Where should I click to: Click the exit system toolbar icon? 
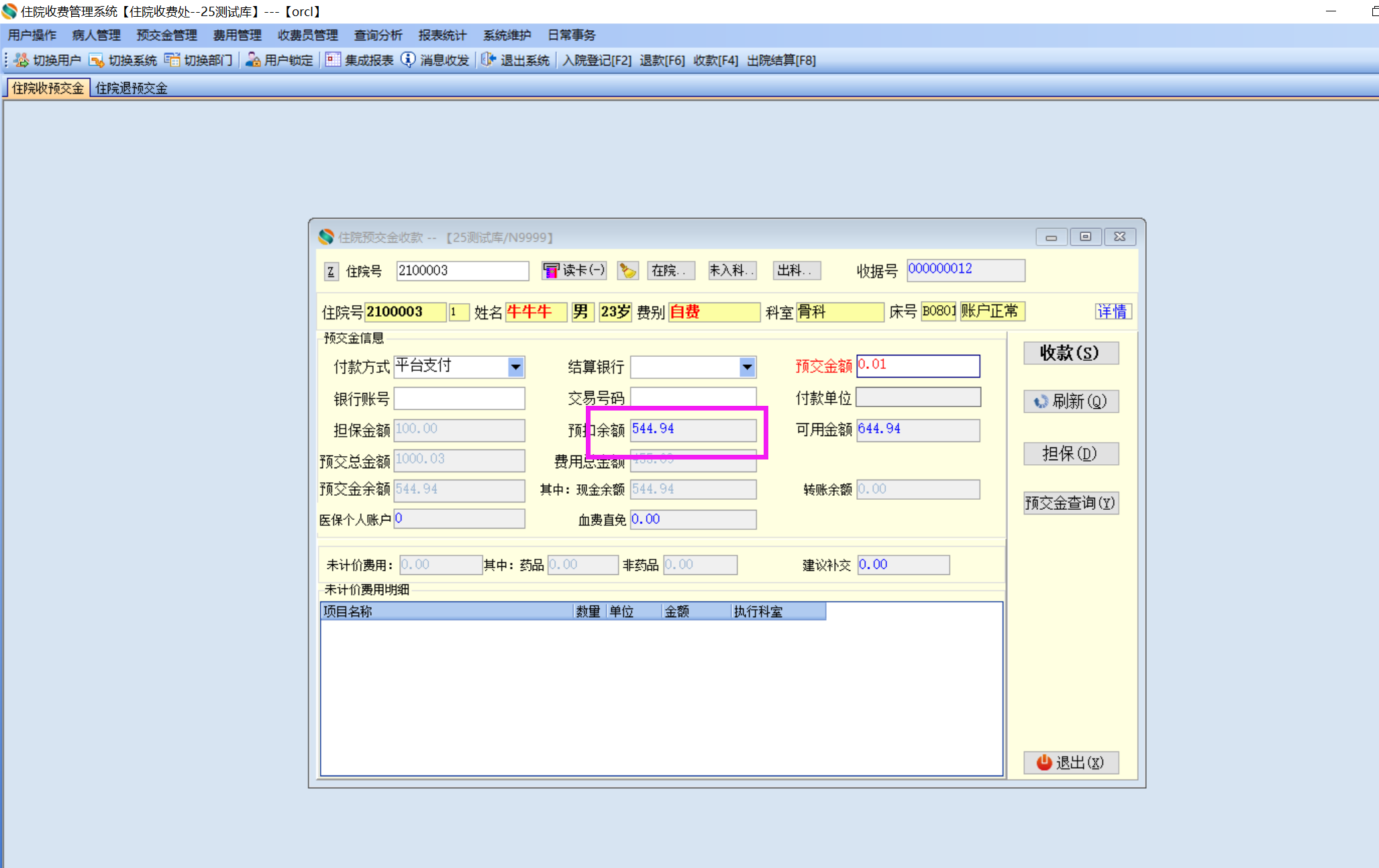pos(489,60)
